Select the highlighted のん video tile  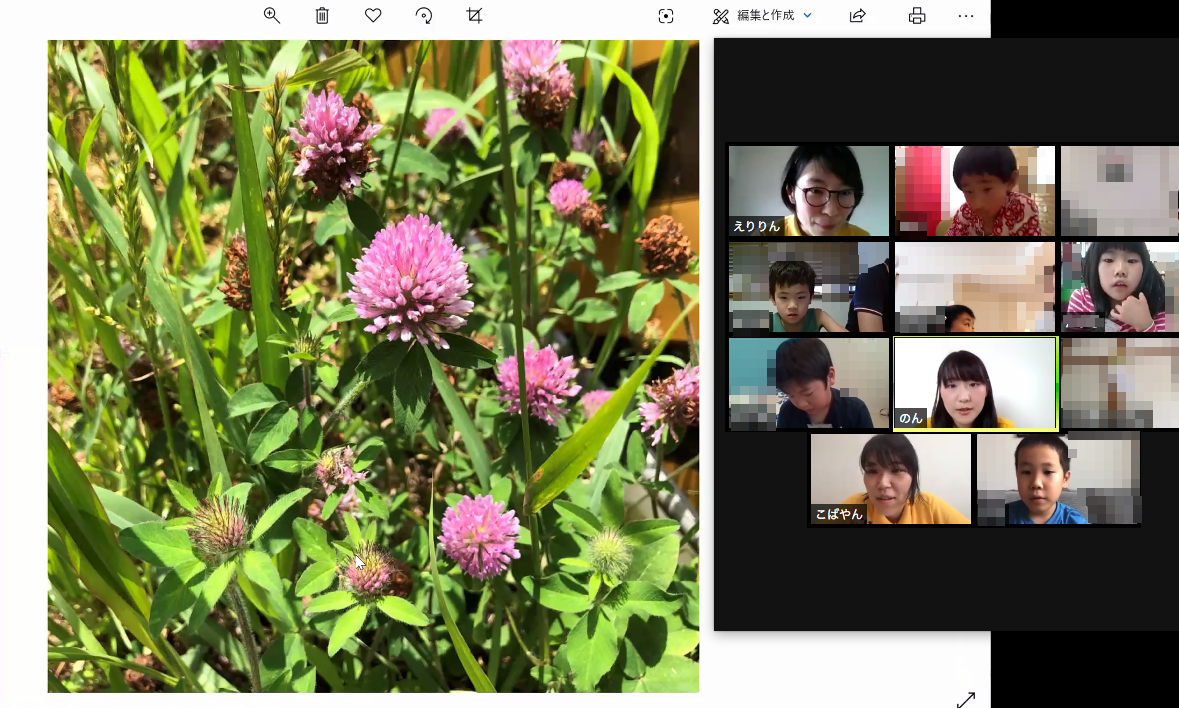(975, 383)
